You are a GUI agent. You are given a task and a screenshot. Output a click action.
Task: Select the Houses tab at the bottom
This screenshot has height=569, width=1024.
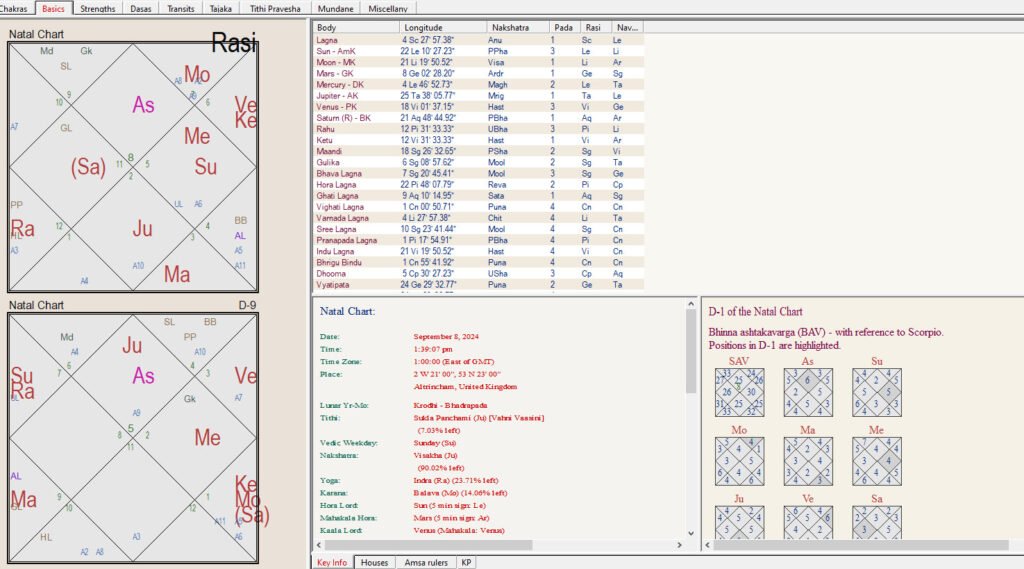(x=374, y=562)
